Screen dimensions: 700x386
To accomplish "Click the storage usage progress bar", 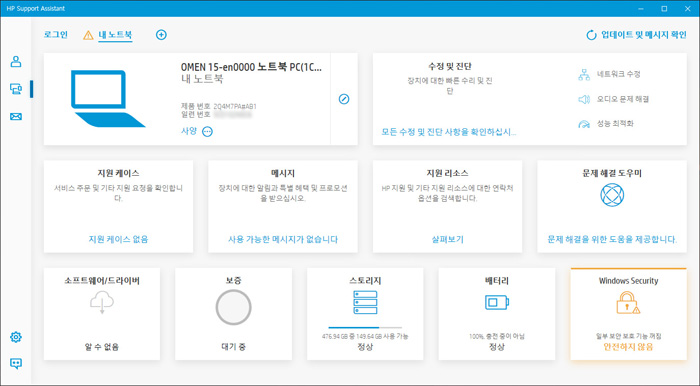I will click(x=365, y=328).
